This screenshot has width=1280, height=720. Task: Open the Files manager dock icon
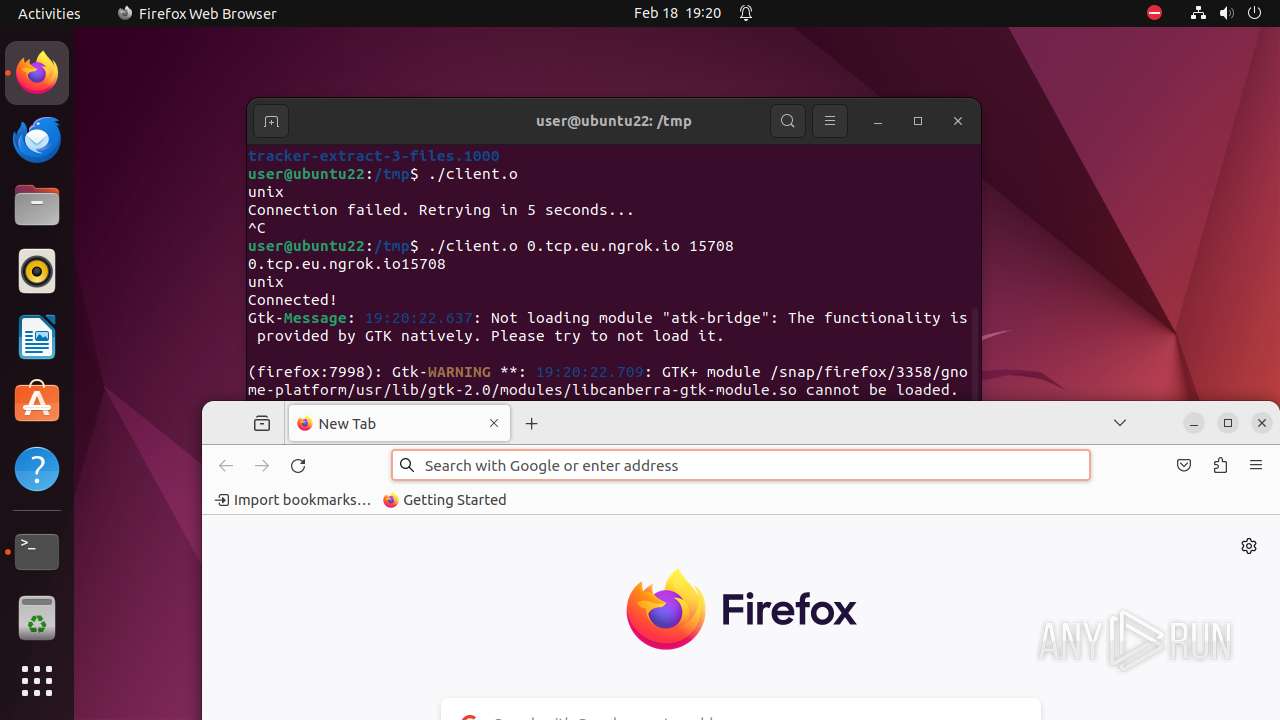click(37, 205)
